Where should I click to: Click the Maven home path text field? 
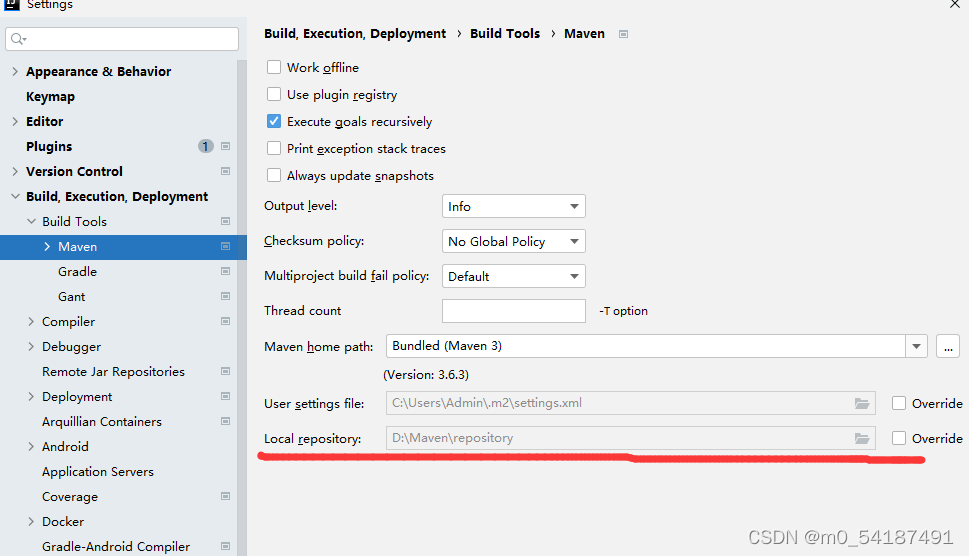tap(646, 346)
